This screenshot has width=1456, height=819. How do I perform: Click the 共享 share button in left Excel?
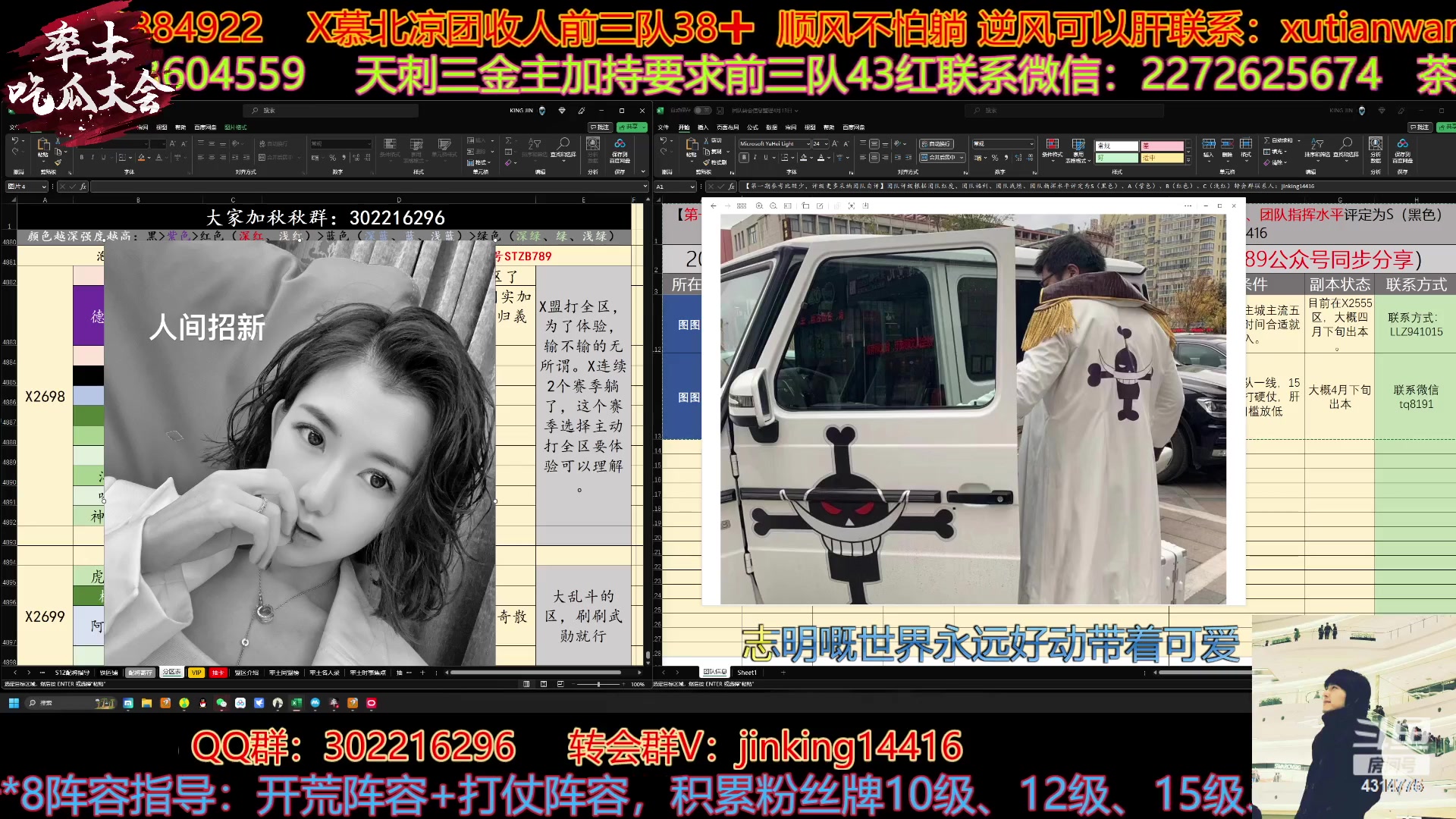(630, 127)
